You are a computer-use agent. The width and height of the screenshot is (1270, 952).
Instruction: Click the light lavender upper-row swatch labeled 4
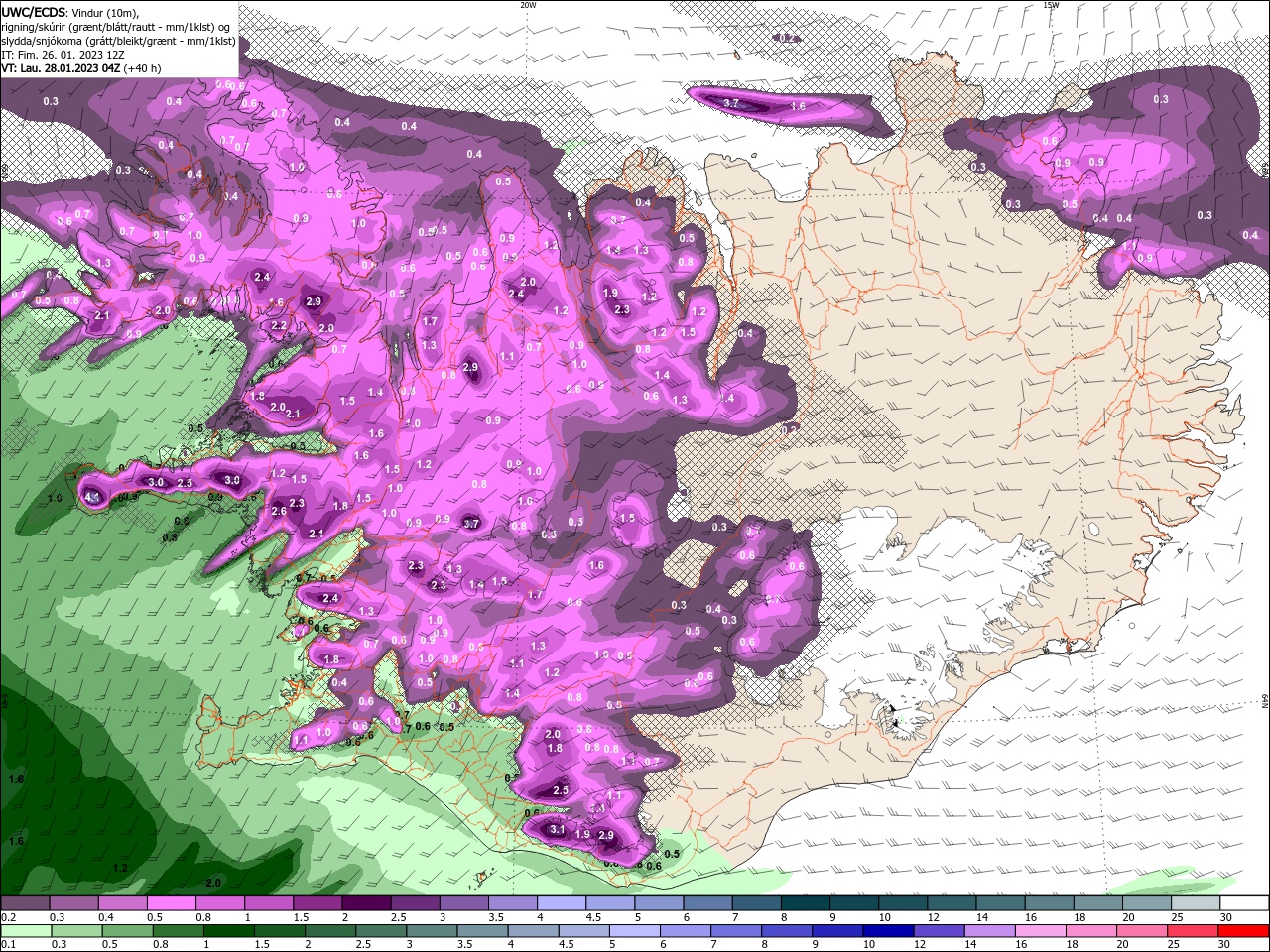click(561, 903)
